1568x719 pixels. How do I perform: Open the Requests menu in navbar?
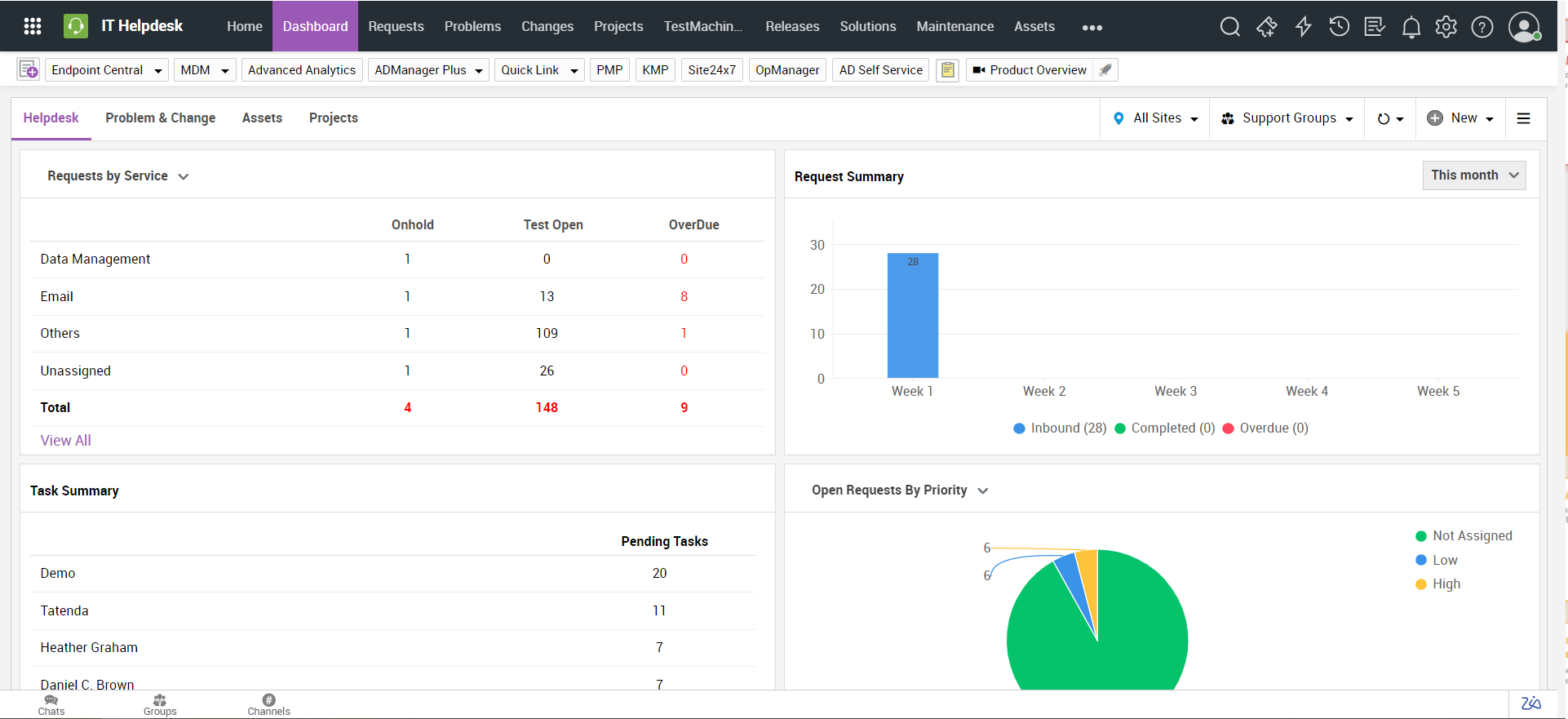pyautogui.click(x=396, y=26)
